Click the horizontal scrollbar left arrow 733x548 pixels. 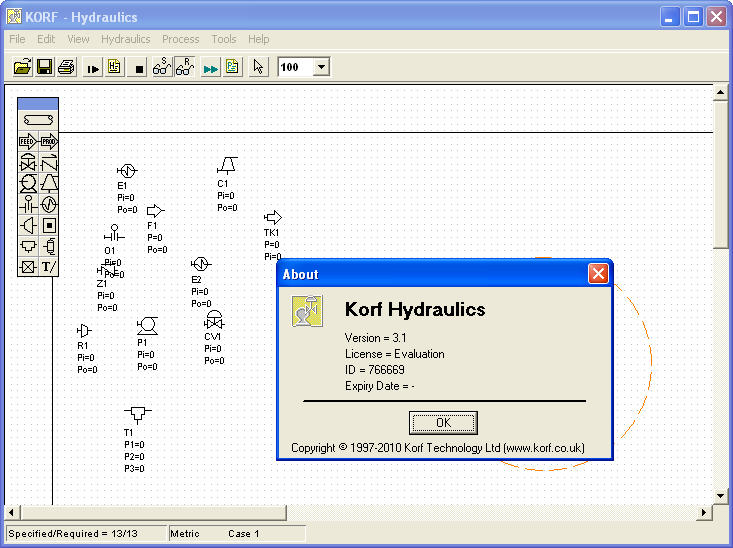tap(11, 512)
